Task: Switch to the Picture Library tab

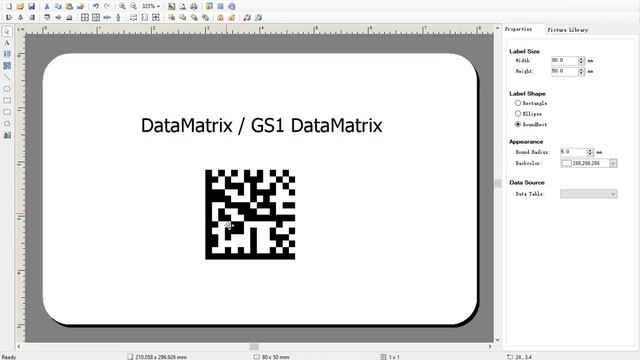Action: (567, 30)
